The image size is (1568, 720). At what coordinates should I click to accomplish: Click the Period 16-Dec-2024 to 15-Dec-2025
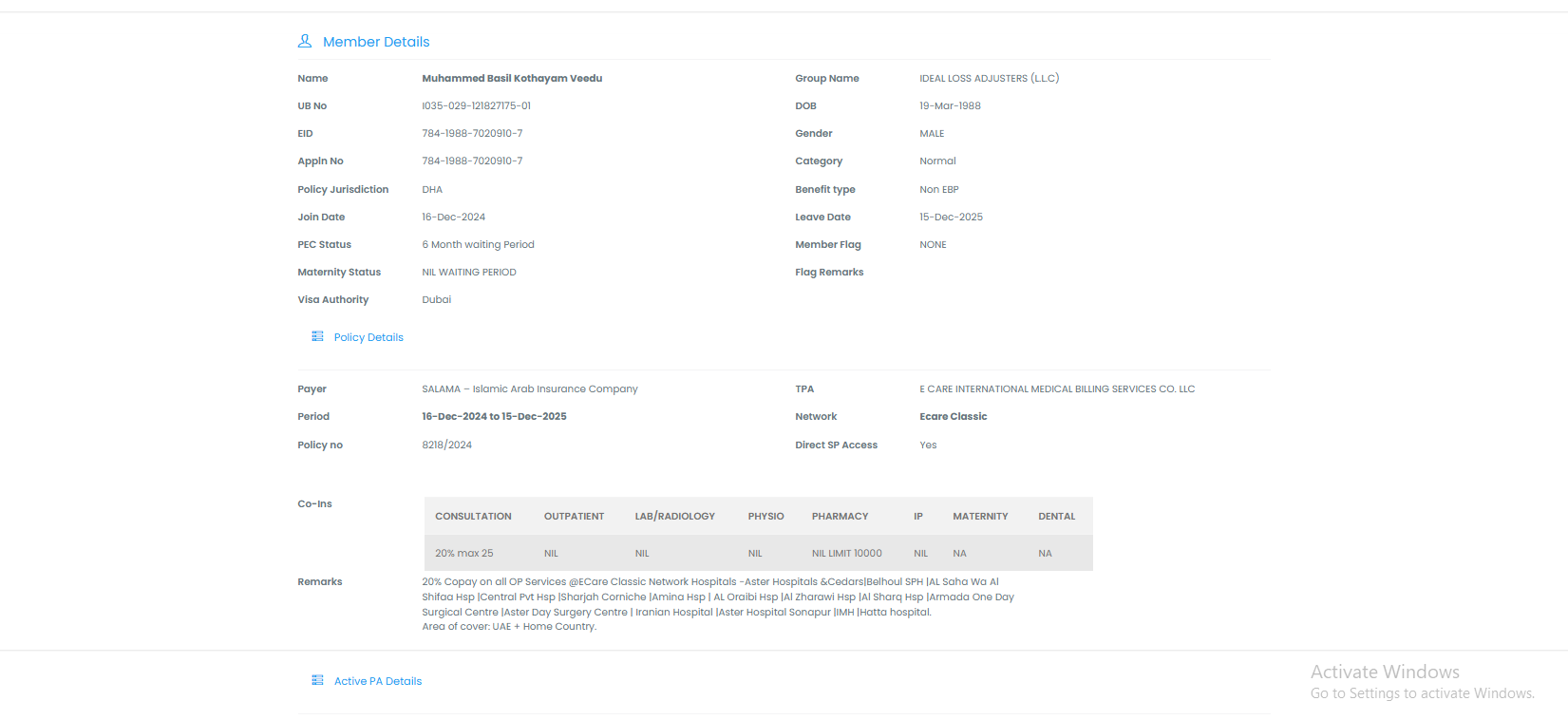(494, 416)
